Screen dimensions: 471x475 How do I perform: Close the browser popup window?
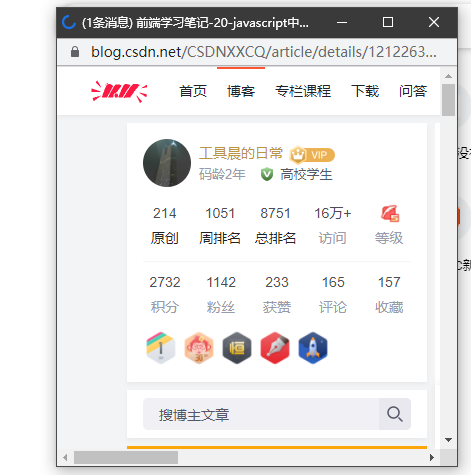434,22
